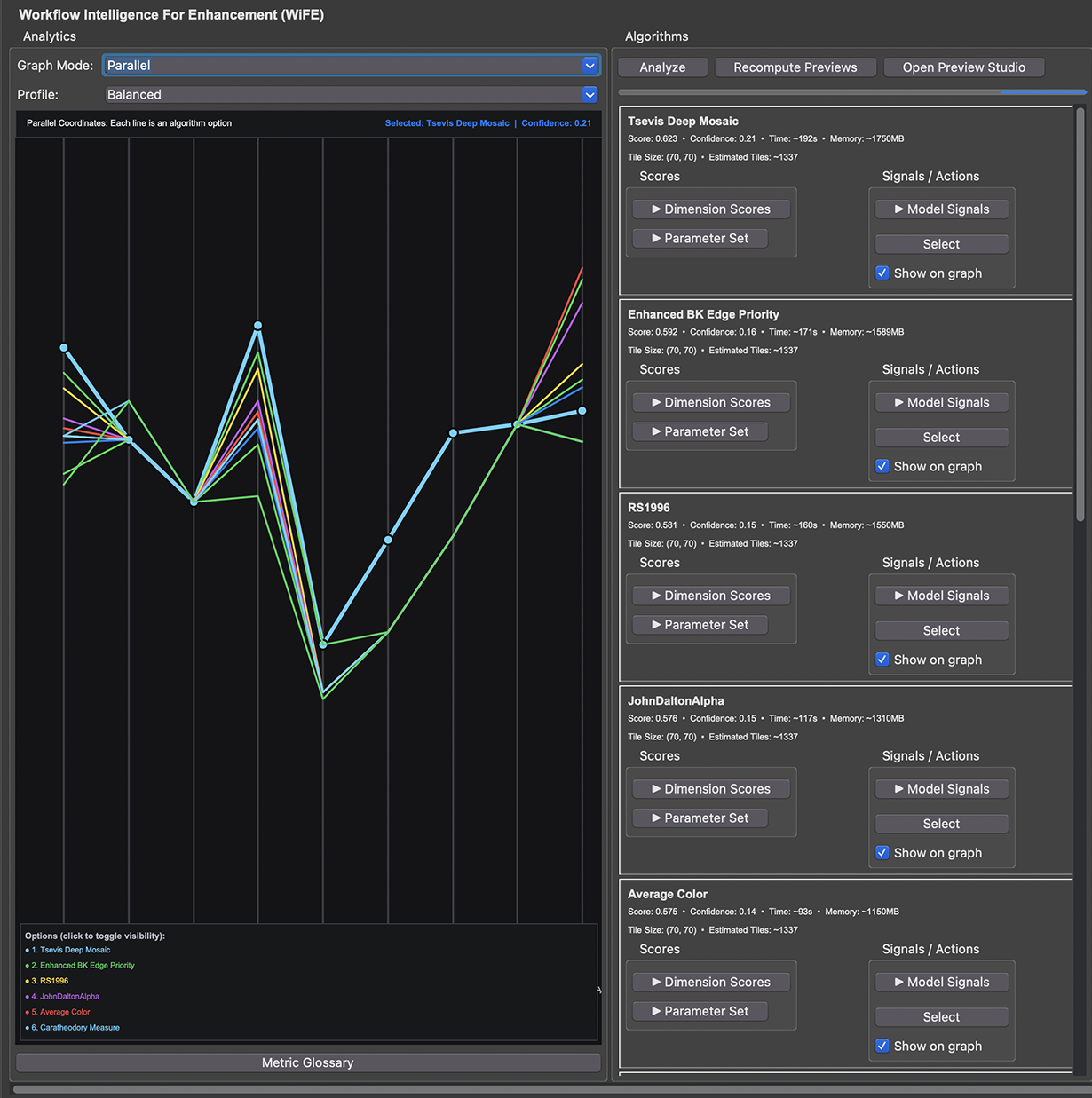Viewport: 1092px width, 1098px height.
Task: Toggle legend entry 4. JohnDaltonAlpha
Action: [x=62, y=997]
